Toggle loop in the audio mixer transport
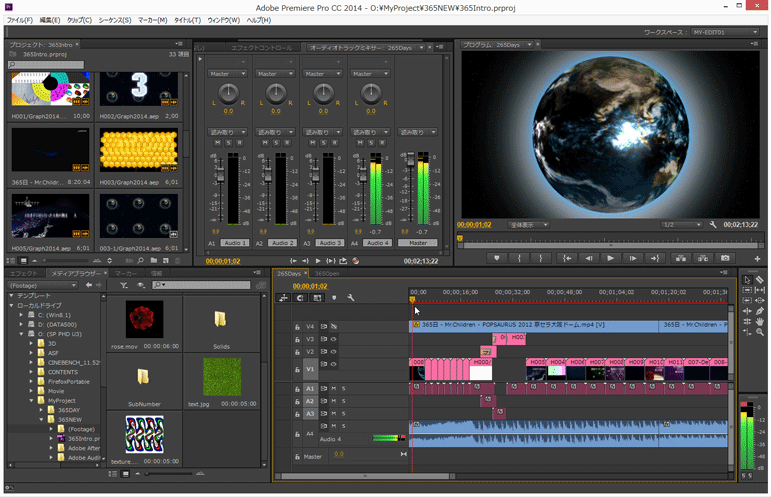Viewport: 771px width, 497px height. [x=343, y=261]
